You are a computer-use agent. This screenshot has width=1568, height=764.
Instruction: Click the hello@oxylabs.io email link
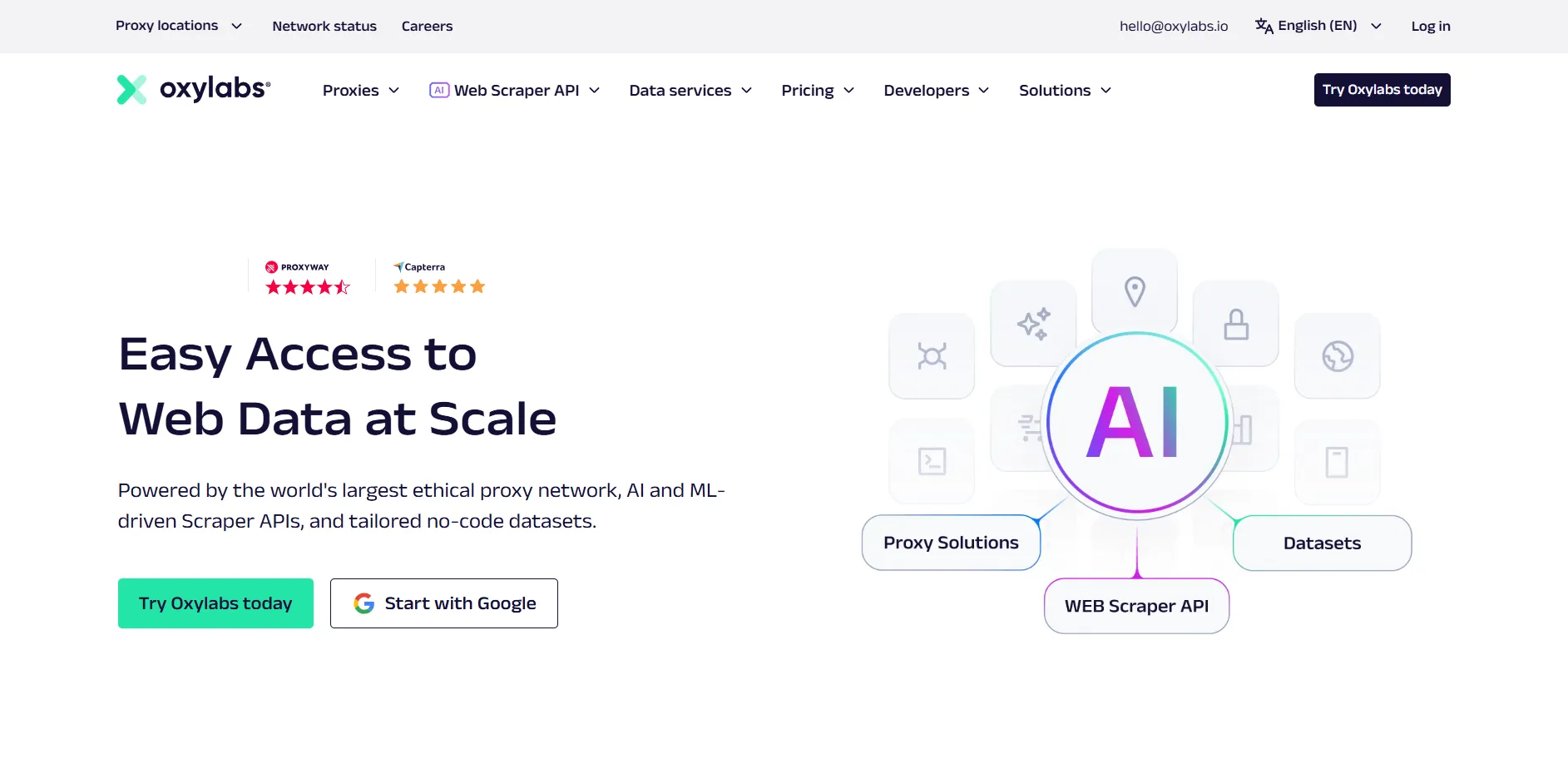pos(1174,26)
